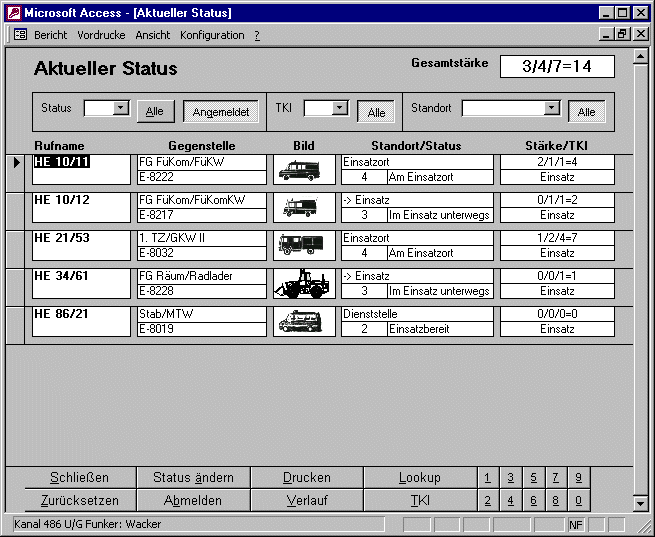Click strength field 1/2/4=7
655x537 pixels.
coord(557,238)
